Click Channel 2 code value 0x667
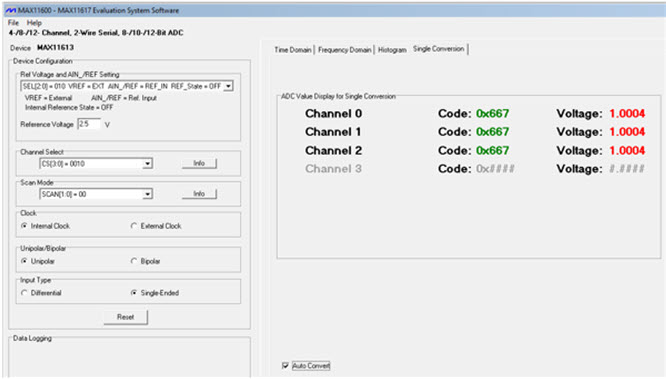The width and height of the screenshot is (666, 379). click(492, 151)
